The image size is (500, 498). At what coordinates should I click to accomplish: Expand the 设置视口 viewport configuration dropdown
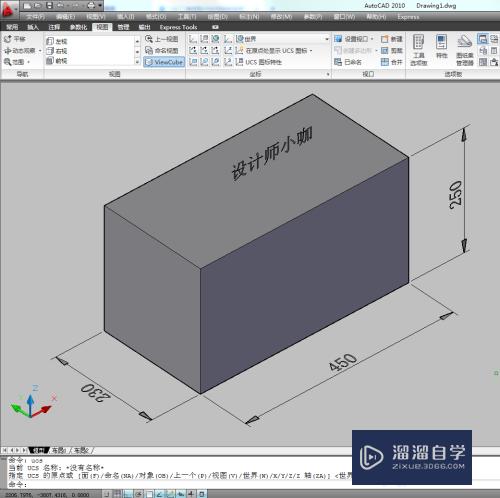pyautogui.click(x=372, y=39)
